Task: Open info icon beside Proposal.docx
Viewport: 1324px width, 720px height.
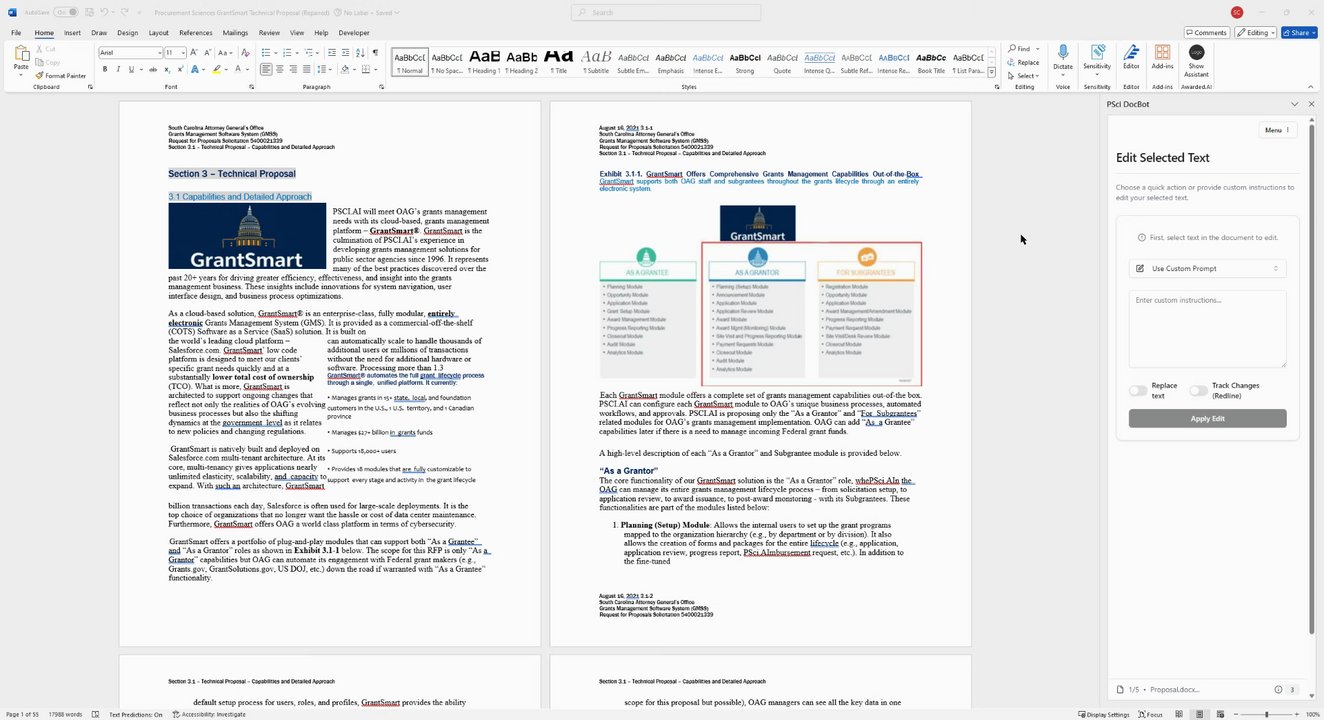Action: point(1278,689)
